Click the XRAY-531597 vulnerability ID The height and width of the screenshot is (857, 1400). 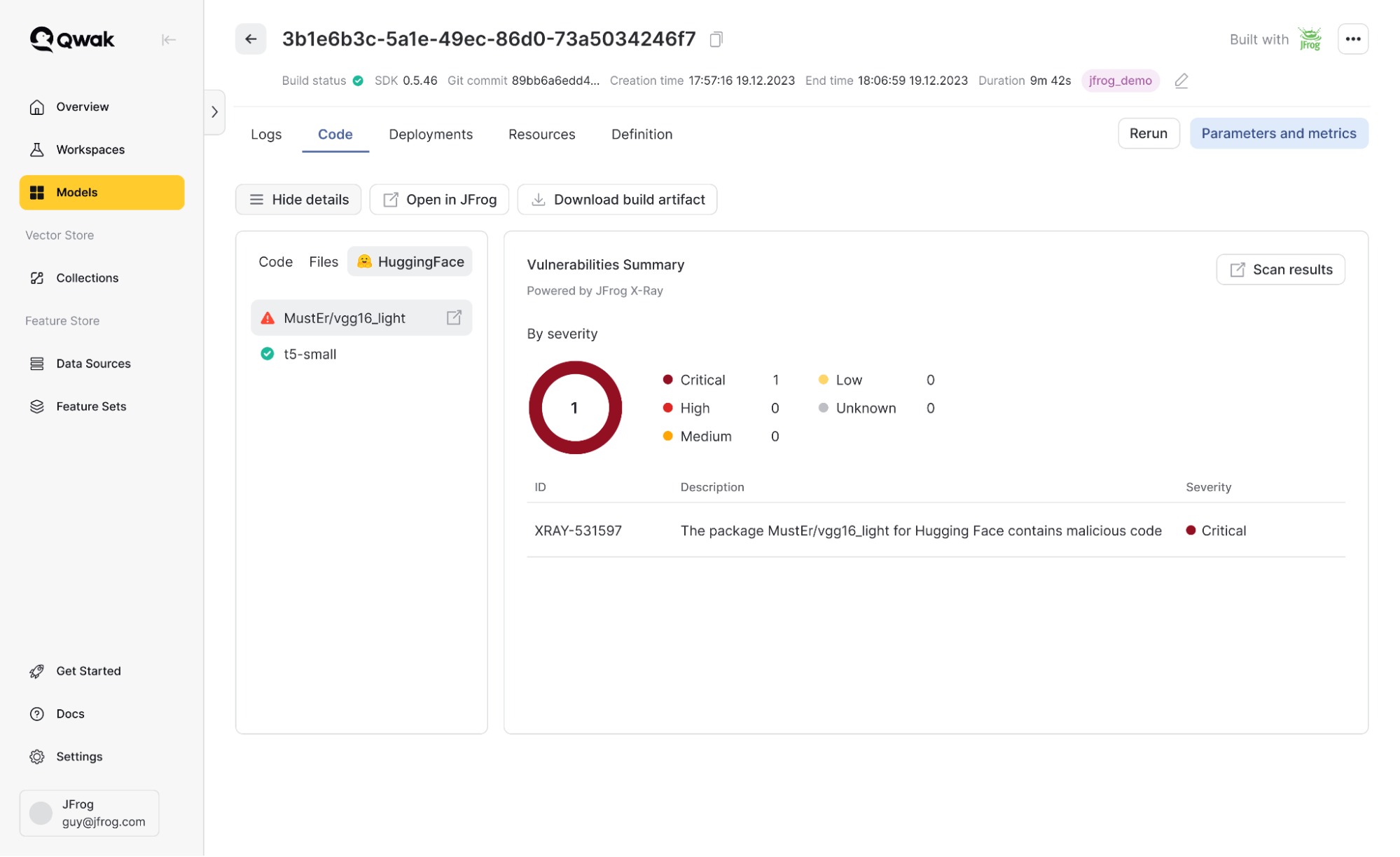pyautogui.click(x=578, y=530)
